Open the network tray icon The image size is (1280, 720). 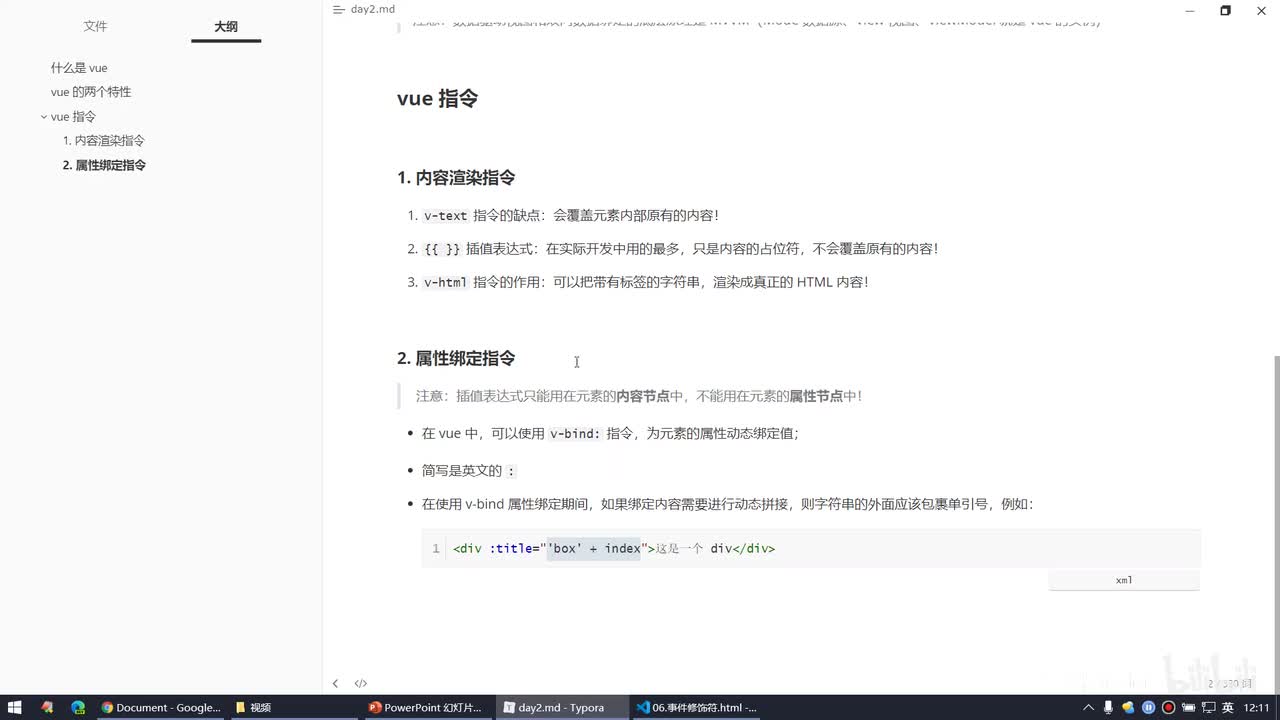click(1207, 707)
